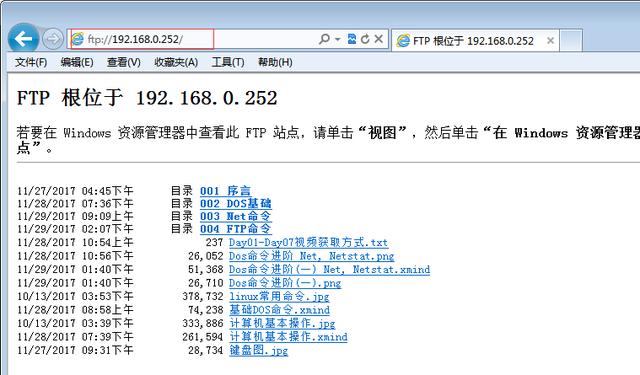Click the Internet Explorer icon in the address bar
Viewport: 640px width, 375px height.
(x=77, y=39)
